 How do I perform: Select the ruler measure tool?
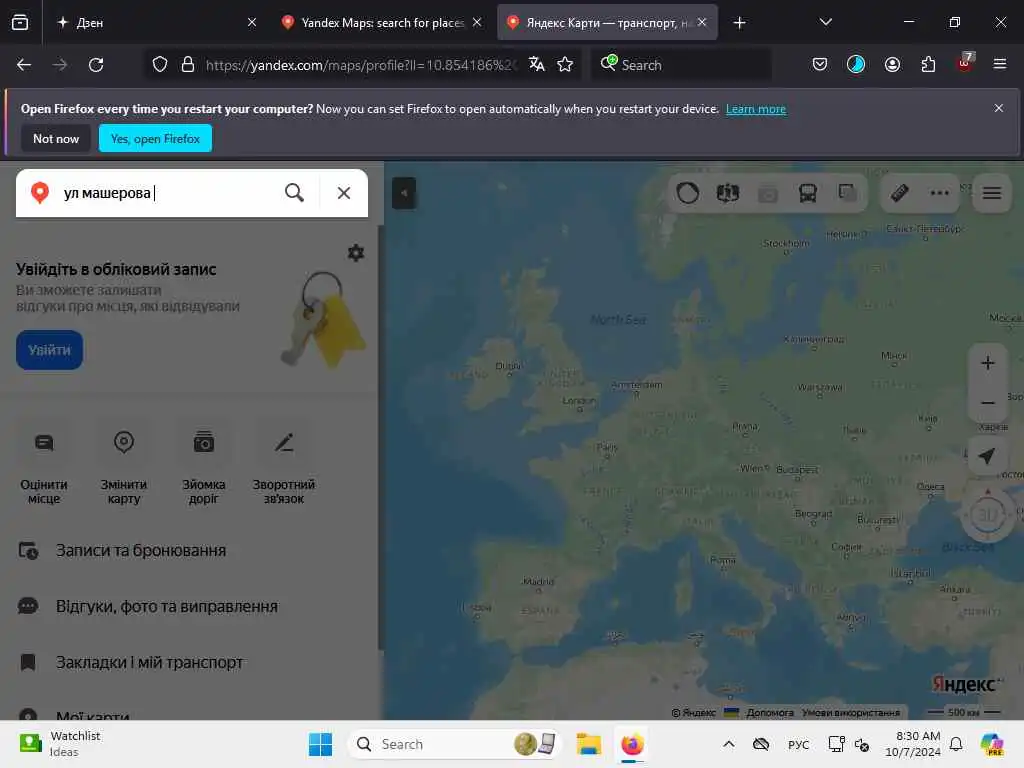(900, 193)
